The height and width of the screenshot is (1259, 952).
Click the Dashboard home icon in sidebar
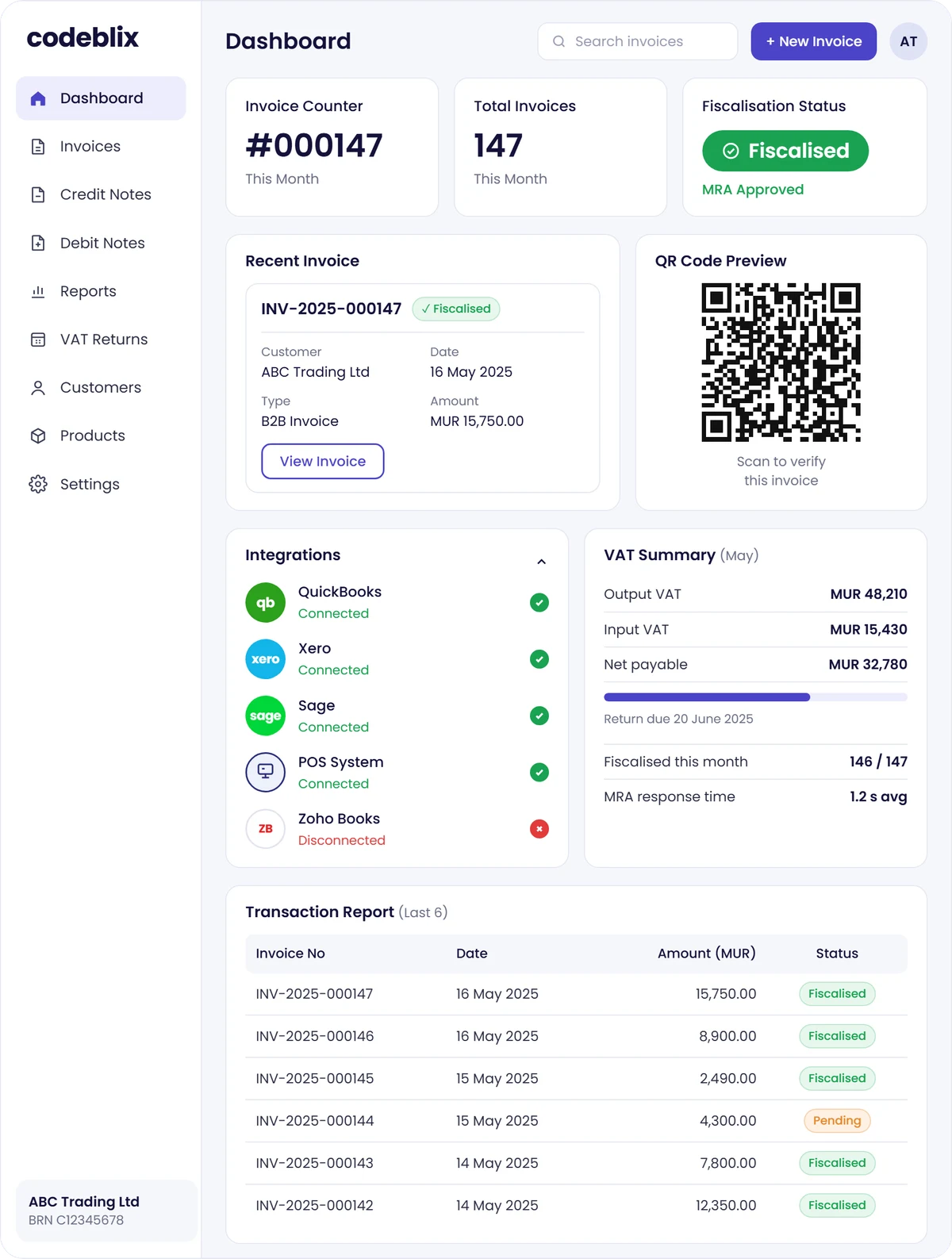[38, 98]
